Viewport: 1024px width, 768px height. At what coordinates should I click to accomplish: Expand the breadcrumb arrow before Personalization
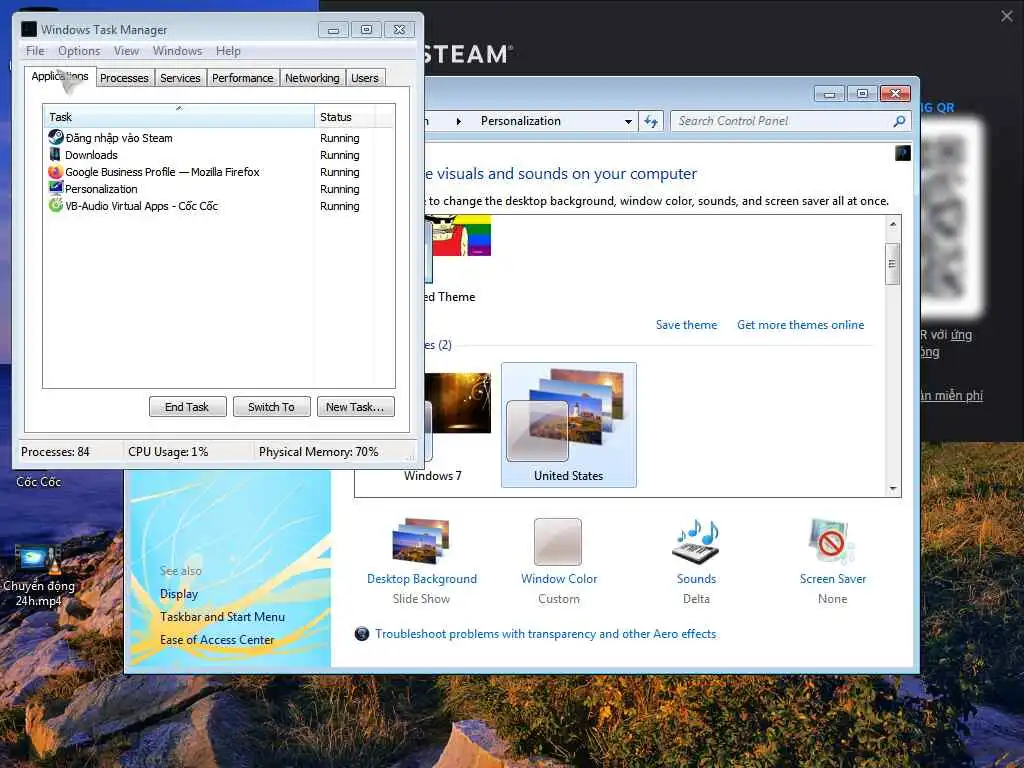(x=458, y=121)
